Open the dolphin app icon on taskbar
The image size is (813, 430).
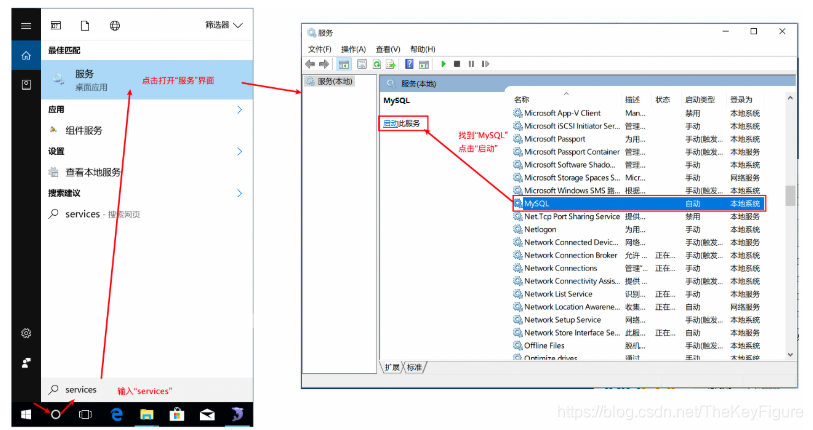click(x=237, y=414)
